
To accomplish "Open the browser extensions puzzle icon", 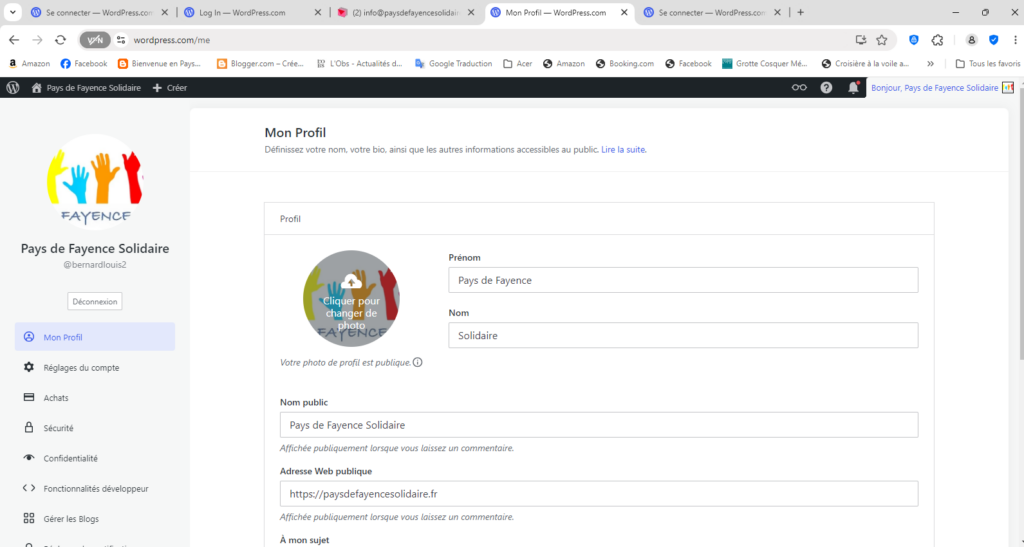I will [x=937, y=40].
